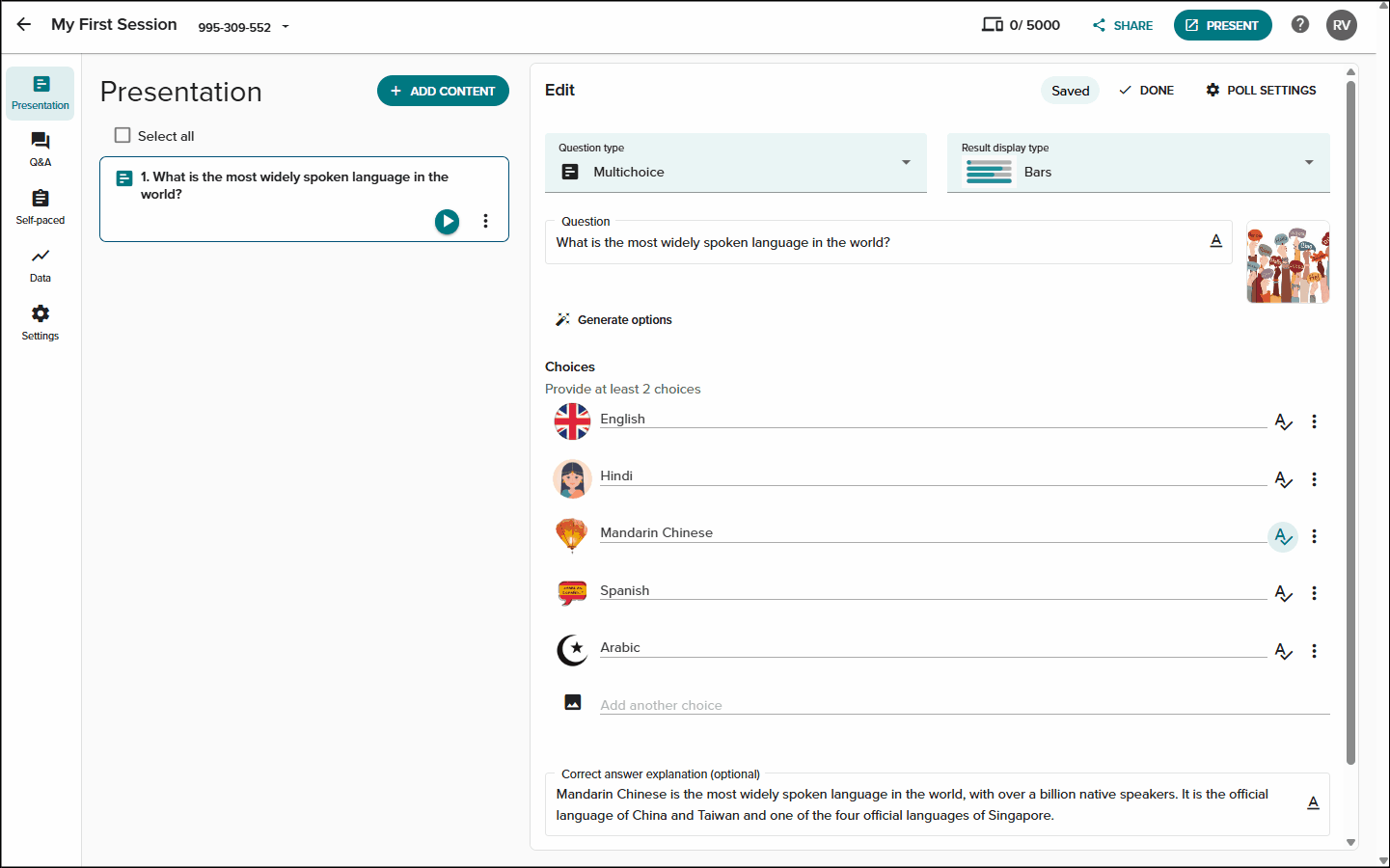Edit the Mandarin Chinese choice text
Screen dimensions: 1390x868
933,532
